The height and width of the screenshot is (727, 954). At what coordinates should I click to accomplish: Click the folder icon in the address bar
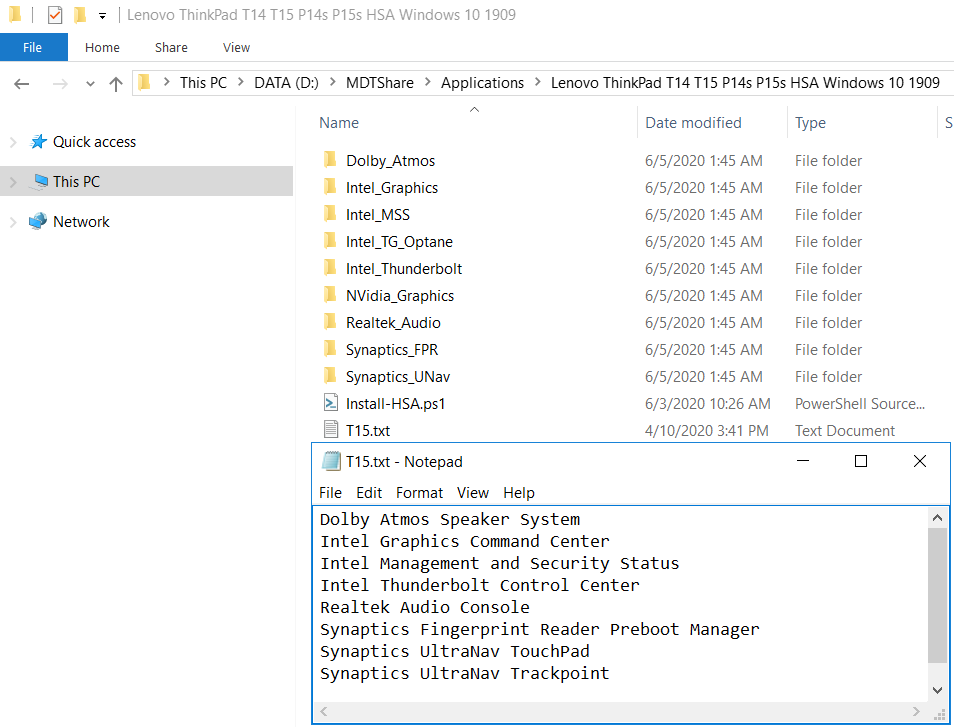(144, 82)
